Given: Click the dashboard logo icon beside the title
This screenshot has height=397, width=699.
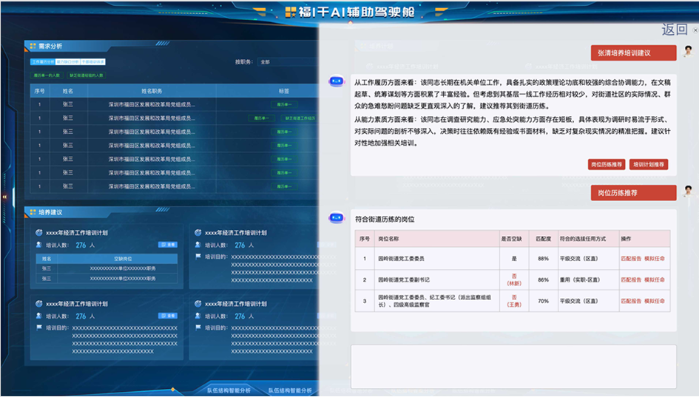Looking at the screenshot, I should (x=290, y=12).
